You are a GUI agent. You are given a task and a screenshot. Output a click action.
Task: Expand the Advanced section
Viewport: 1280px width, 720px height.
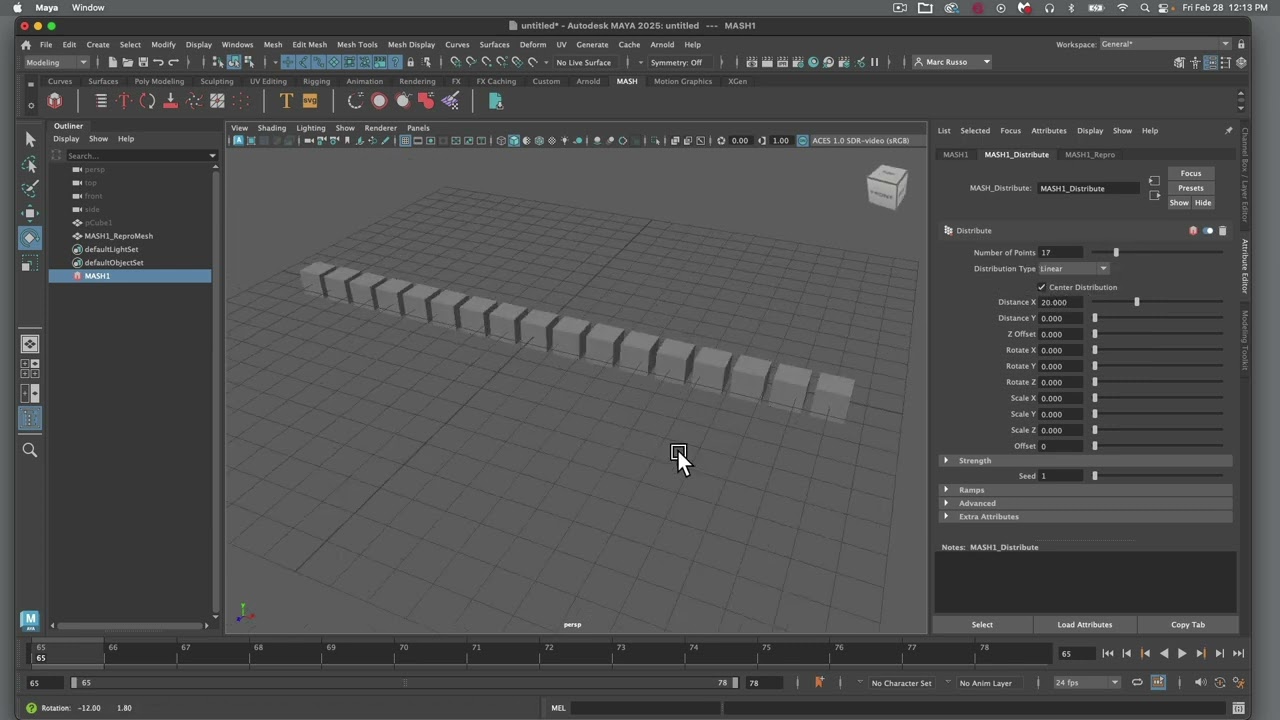point(1085,503)
